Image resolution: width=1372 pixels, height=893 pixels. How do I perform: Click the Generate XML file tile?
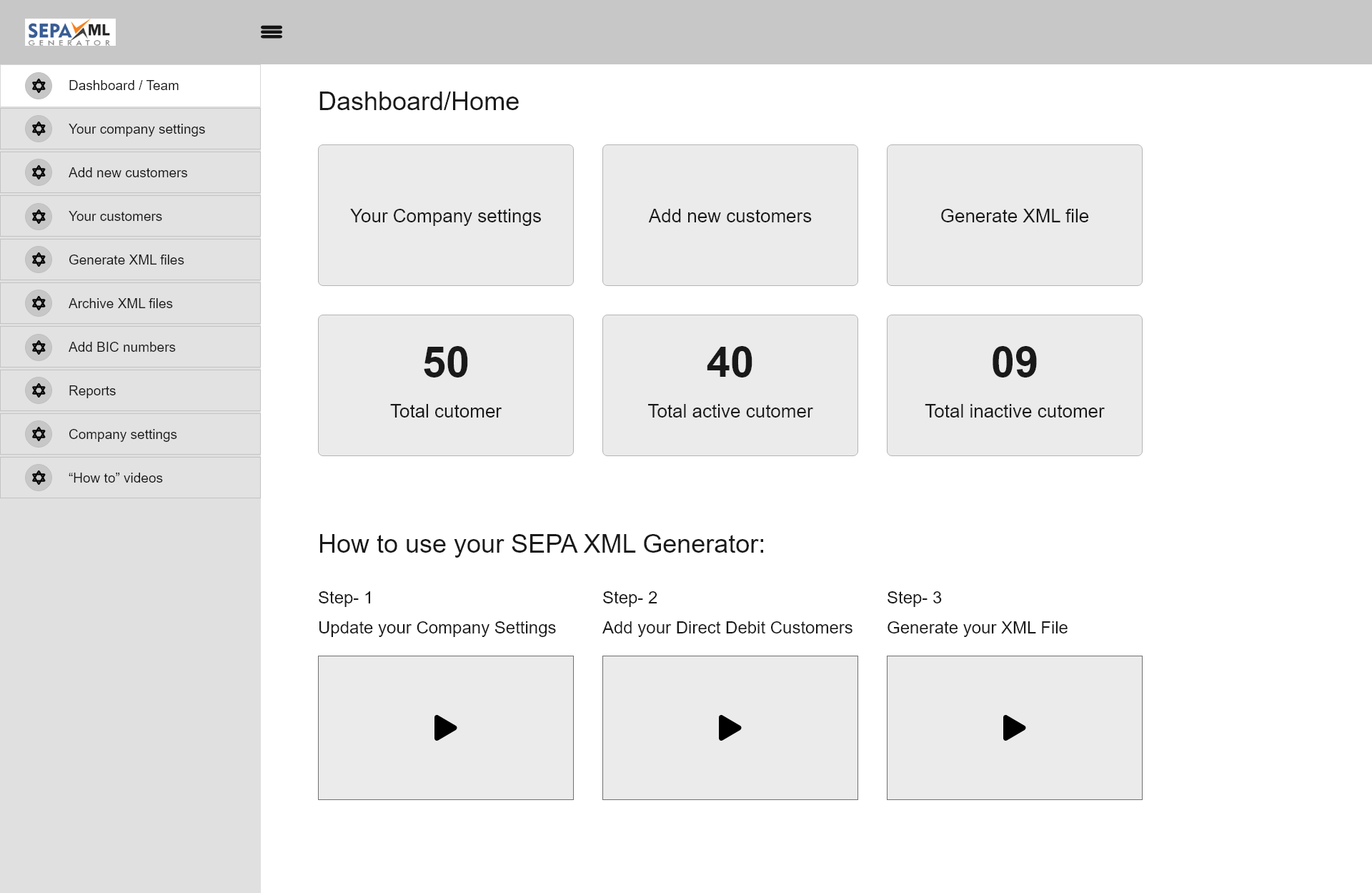pyautogui.click(x=1014, y=215)
